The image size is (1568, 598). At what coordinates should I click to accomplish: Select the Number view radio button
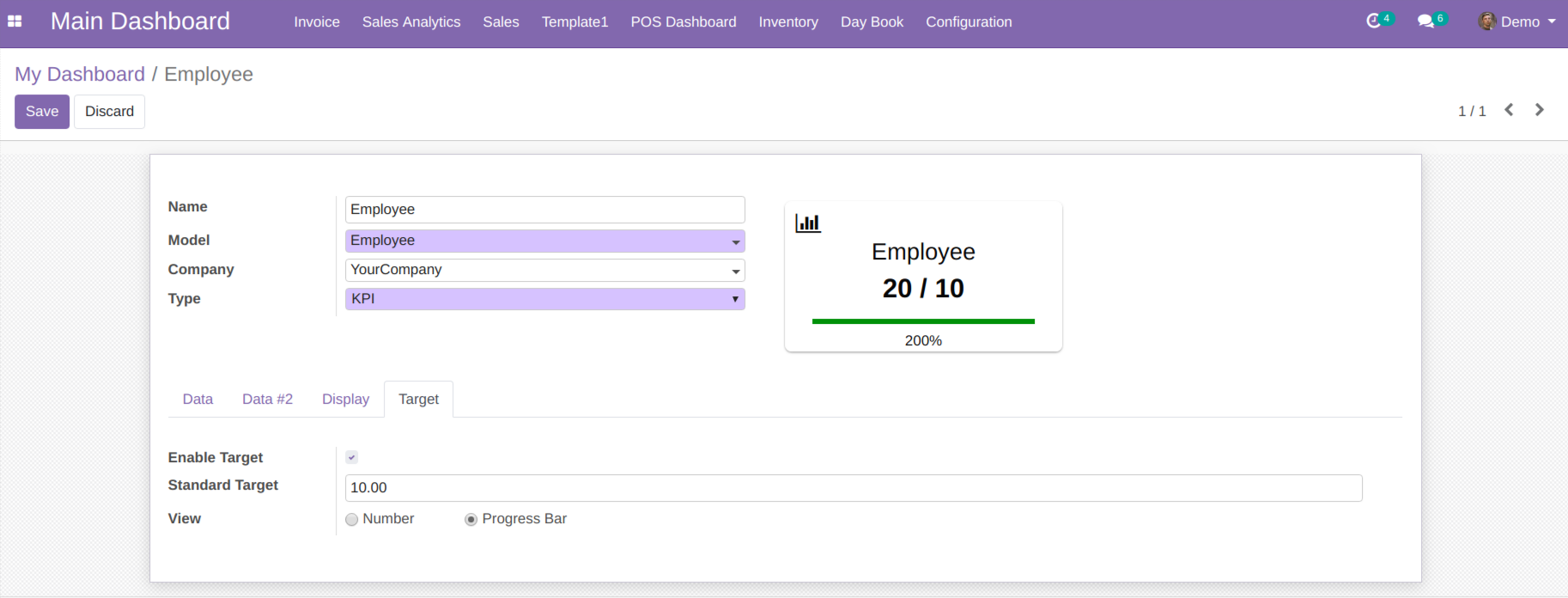click(x=352, y=519)
